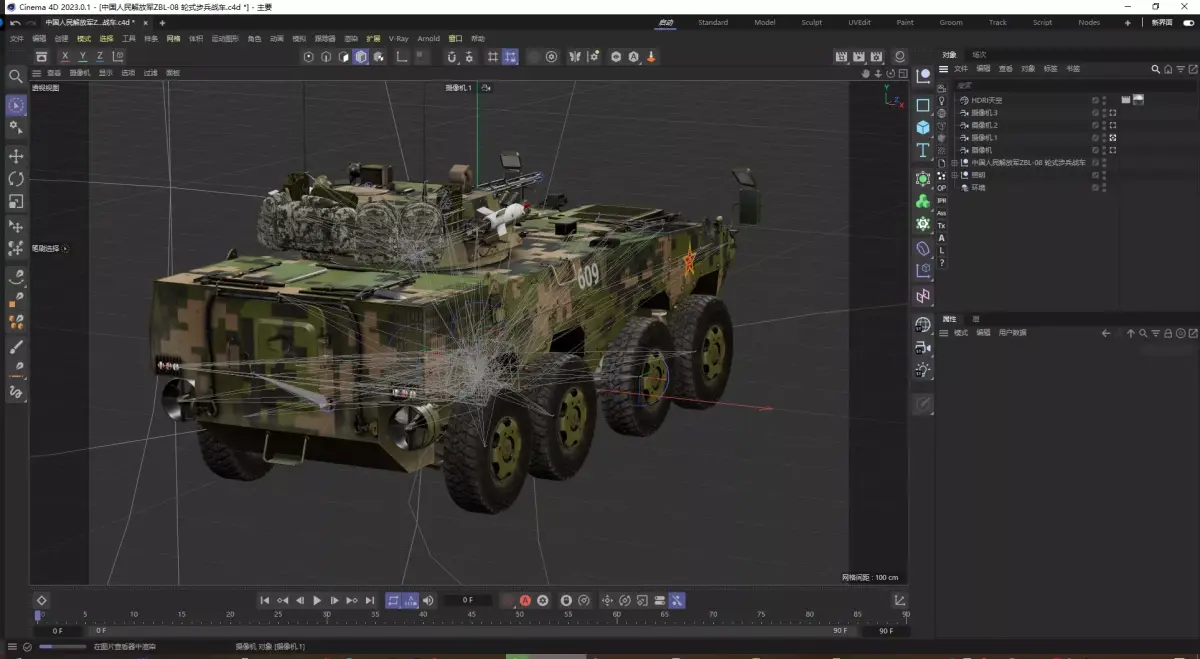Open the rectangle spline tool icon
Viewport: 1200px width, 659px height.
click(923, 104)
